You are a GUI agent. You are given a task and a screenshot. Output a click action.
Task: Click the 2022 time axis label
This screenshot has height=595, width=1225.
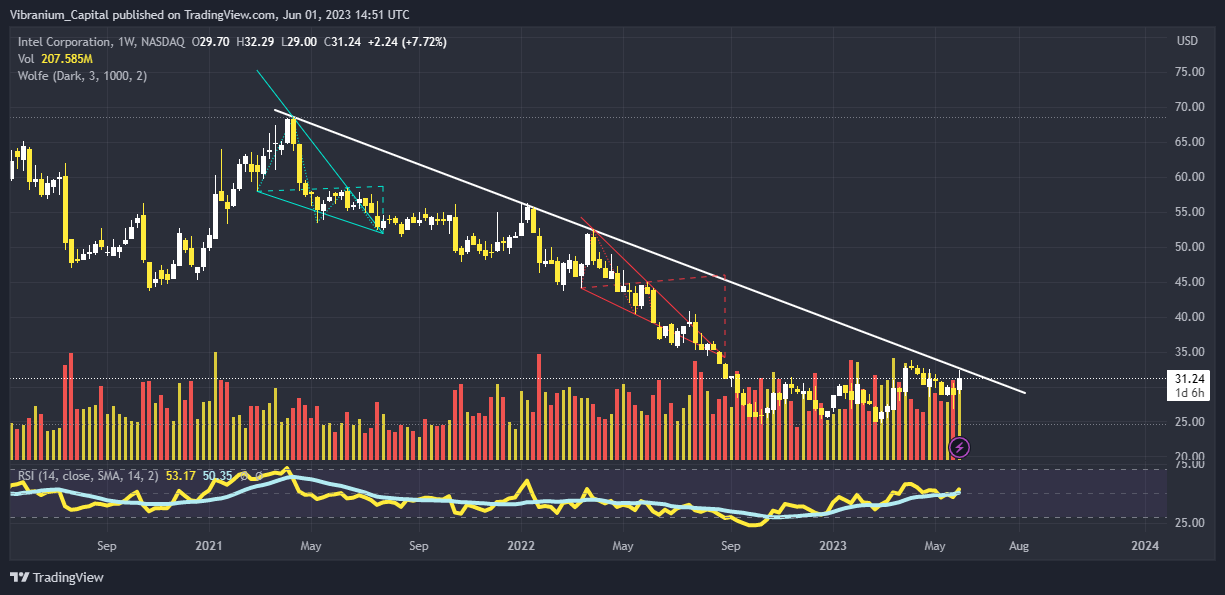click(x=521, y=546)
